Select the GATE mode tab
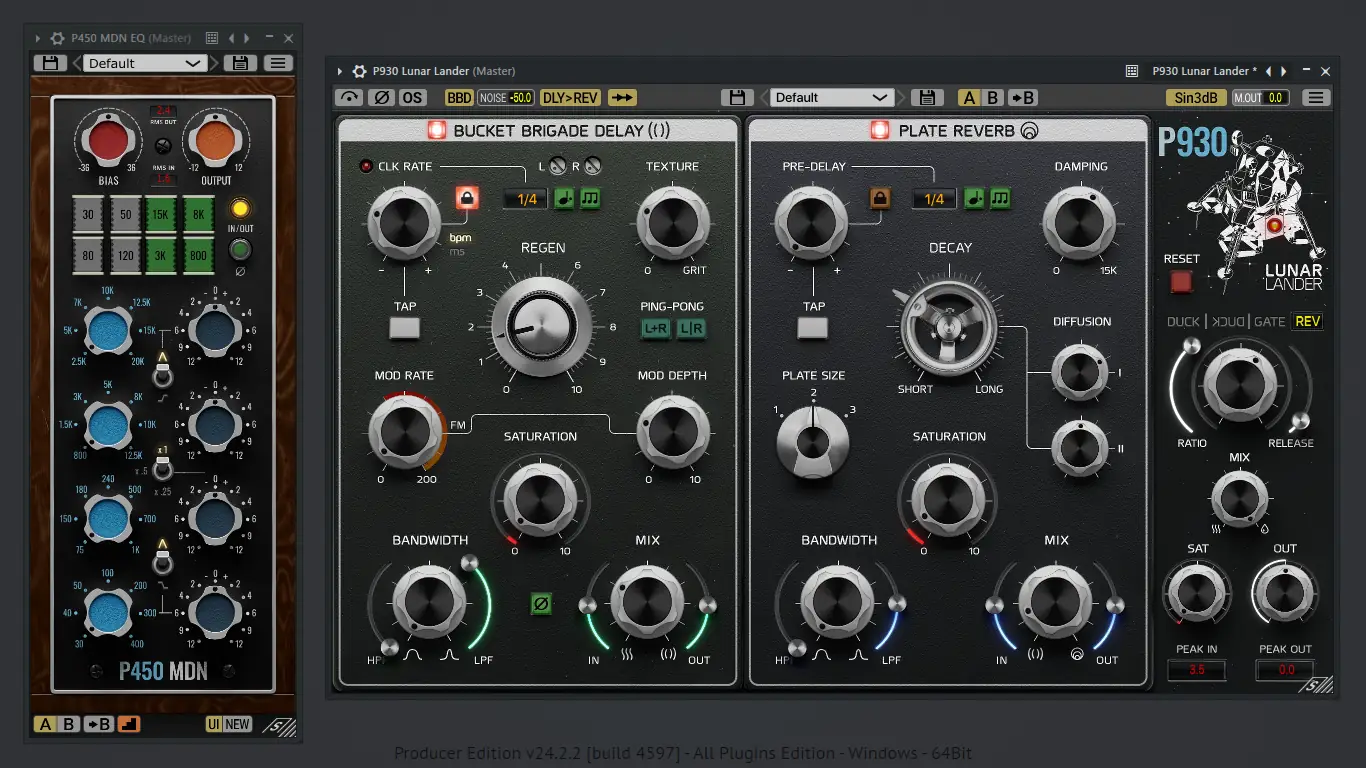Screen dimensions: 1366x768 (x=1269, y=322)
